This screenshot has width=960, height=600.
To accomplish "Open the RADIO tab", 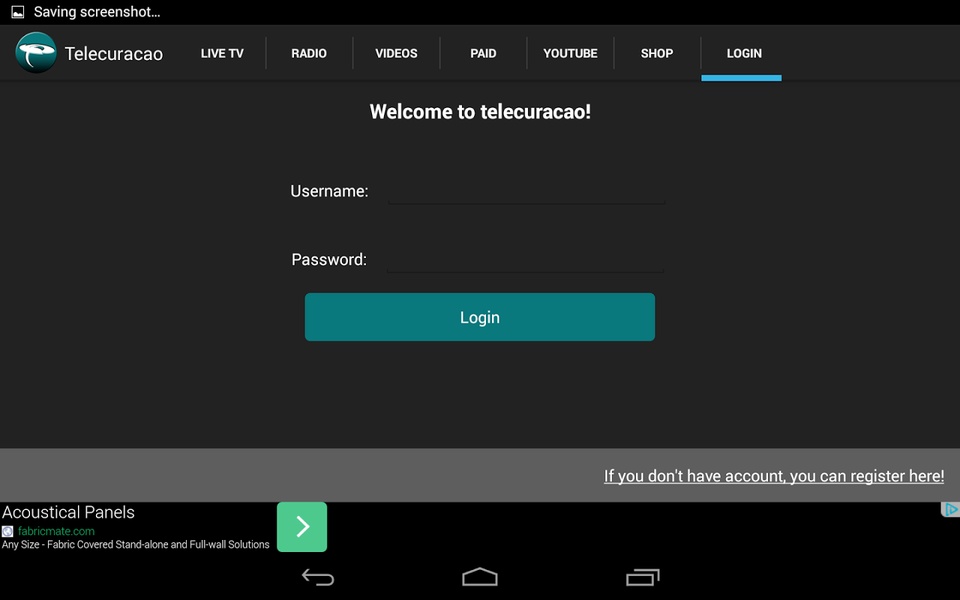I will pos(309,53).
